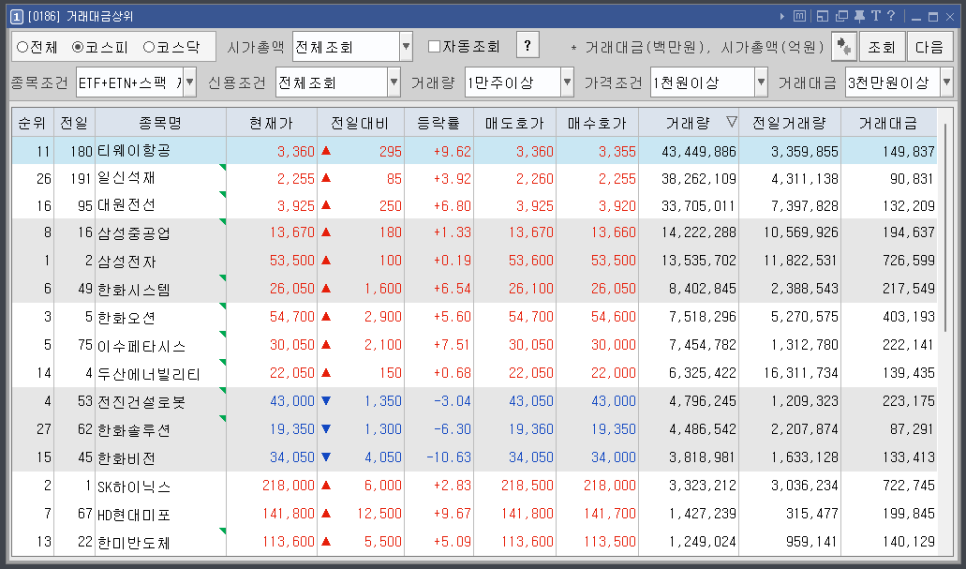Image resolution: width=966 pixels, height=569 pixels.
Task: Click the ? button next to 자동조회
Action: pyautogui.click(x=527, y=46)
